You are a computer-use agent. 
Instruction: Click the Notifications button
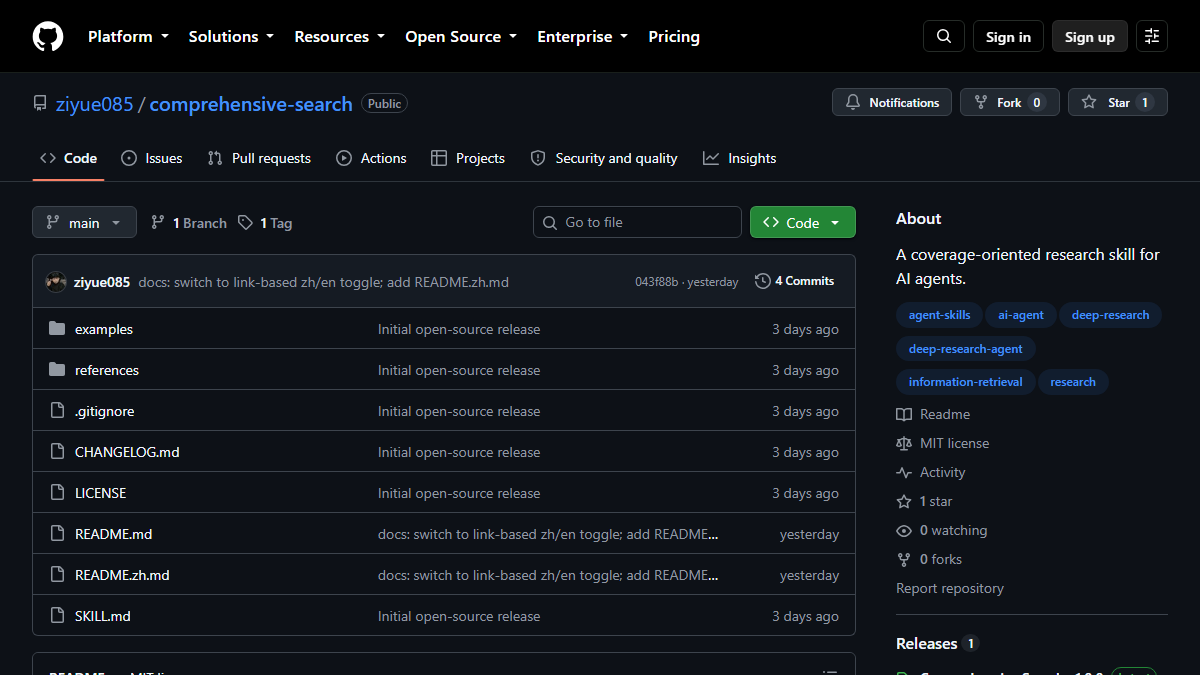[892, 103]
